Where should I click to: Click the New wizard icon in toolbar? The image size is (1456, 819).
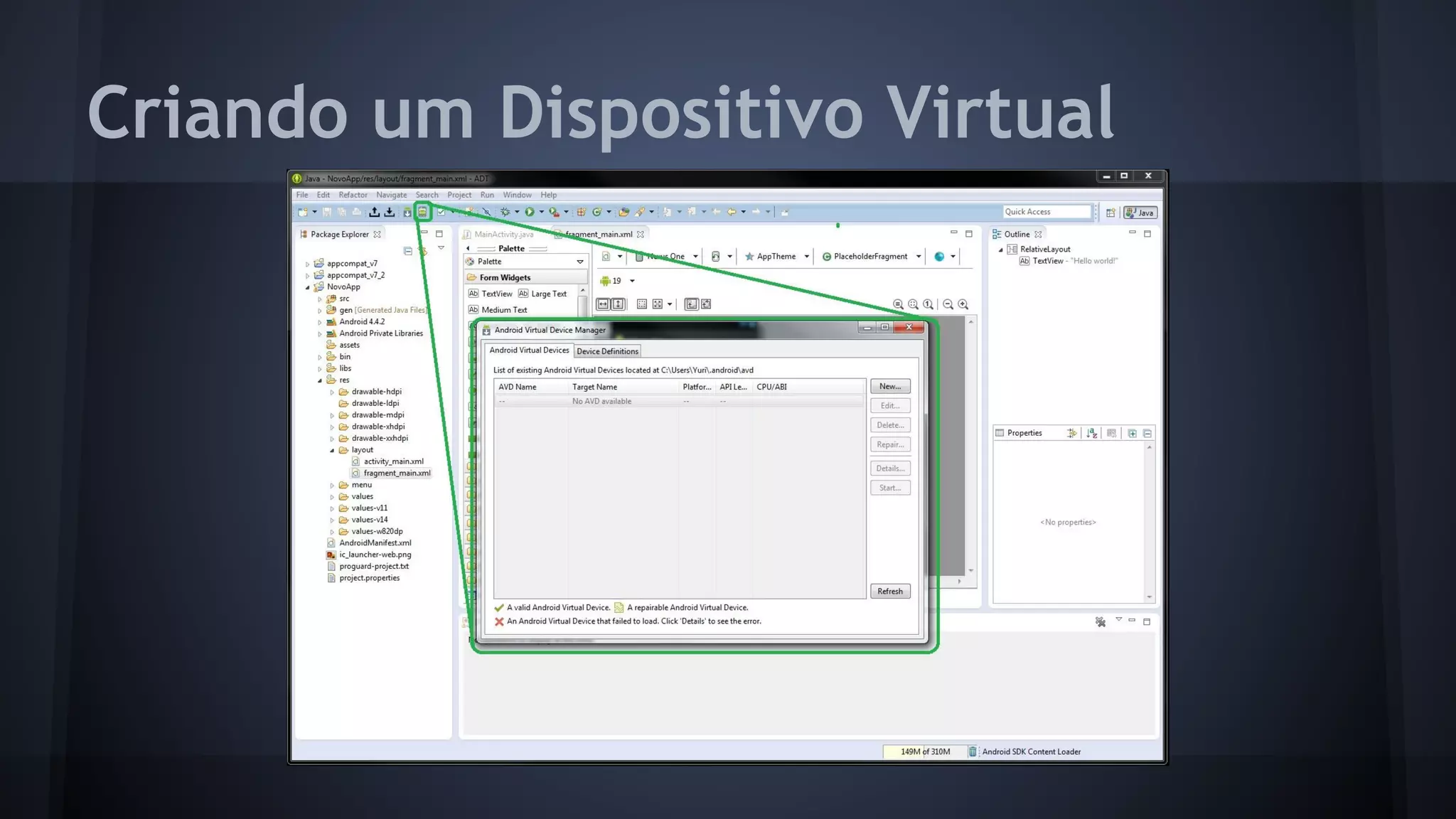coord(303,212)
